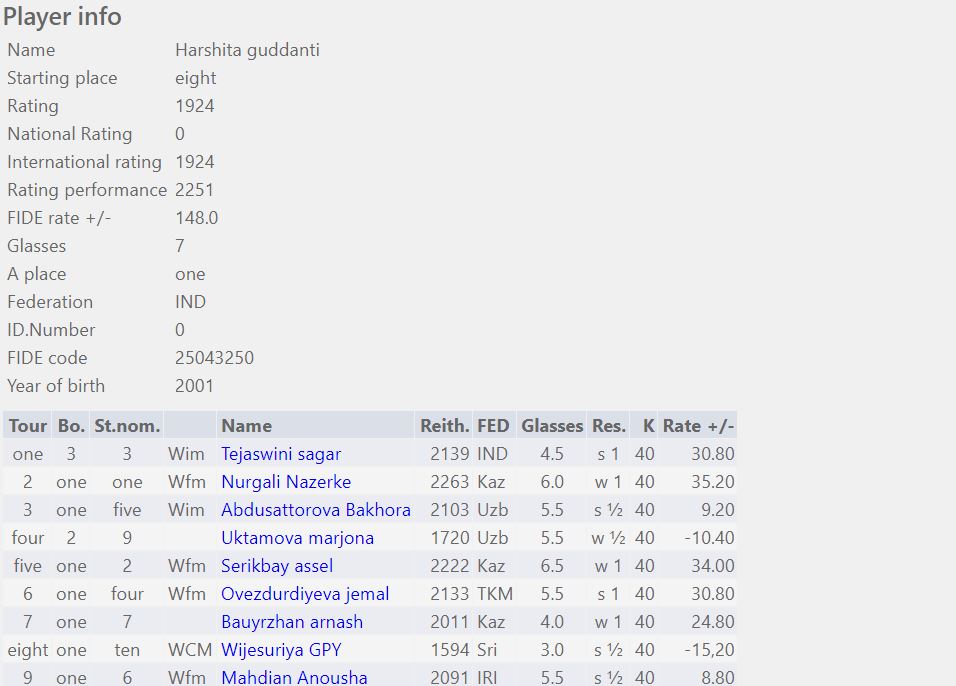Open Tejaswini sagar player link
Screen dimensions: 956x686
[x=281, y=454]
